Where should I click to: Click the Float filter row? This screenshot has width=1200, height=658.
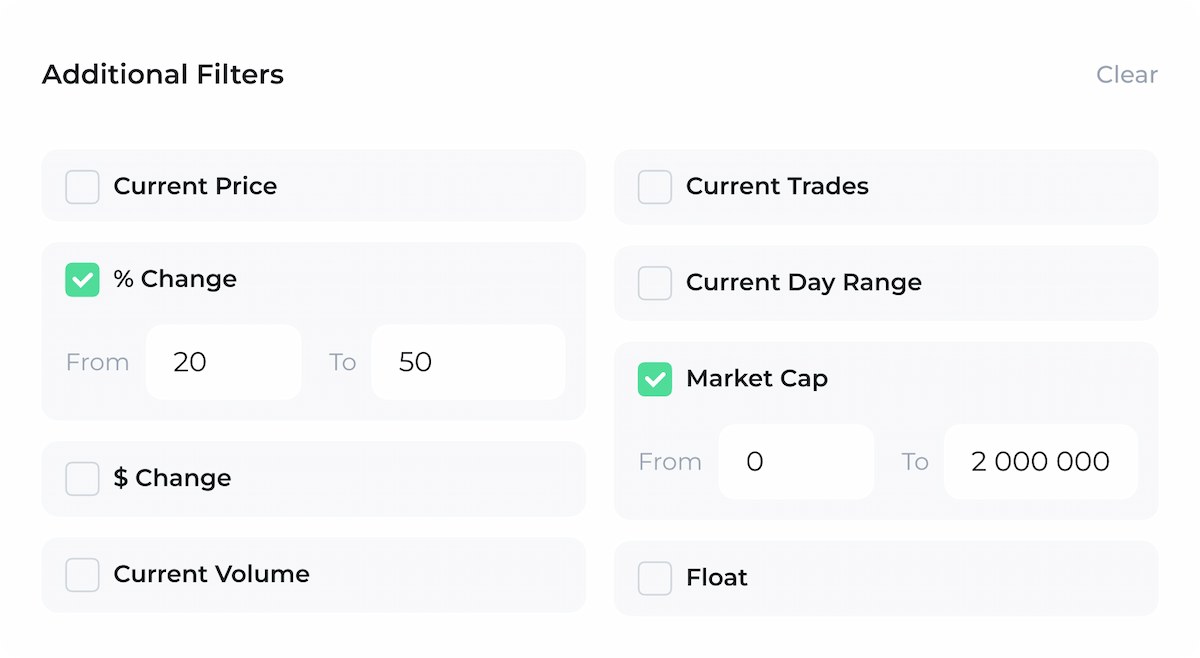point(886,577)
